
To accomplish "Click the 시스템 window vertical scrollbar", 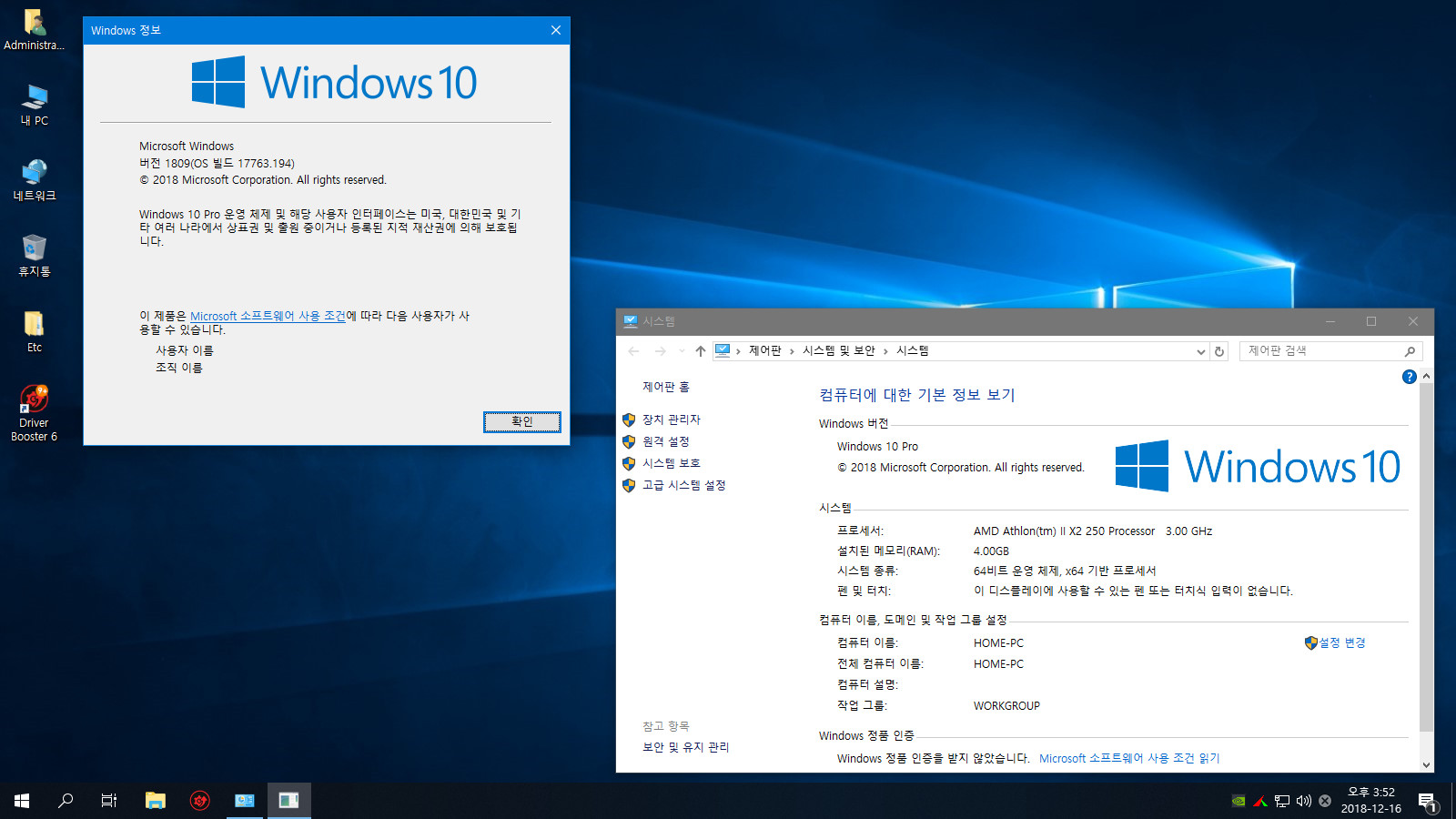I will [1426, 557].
